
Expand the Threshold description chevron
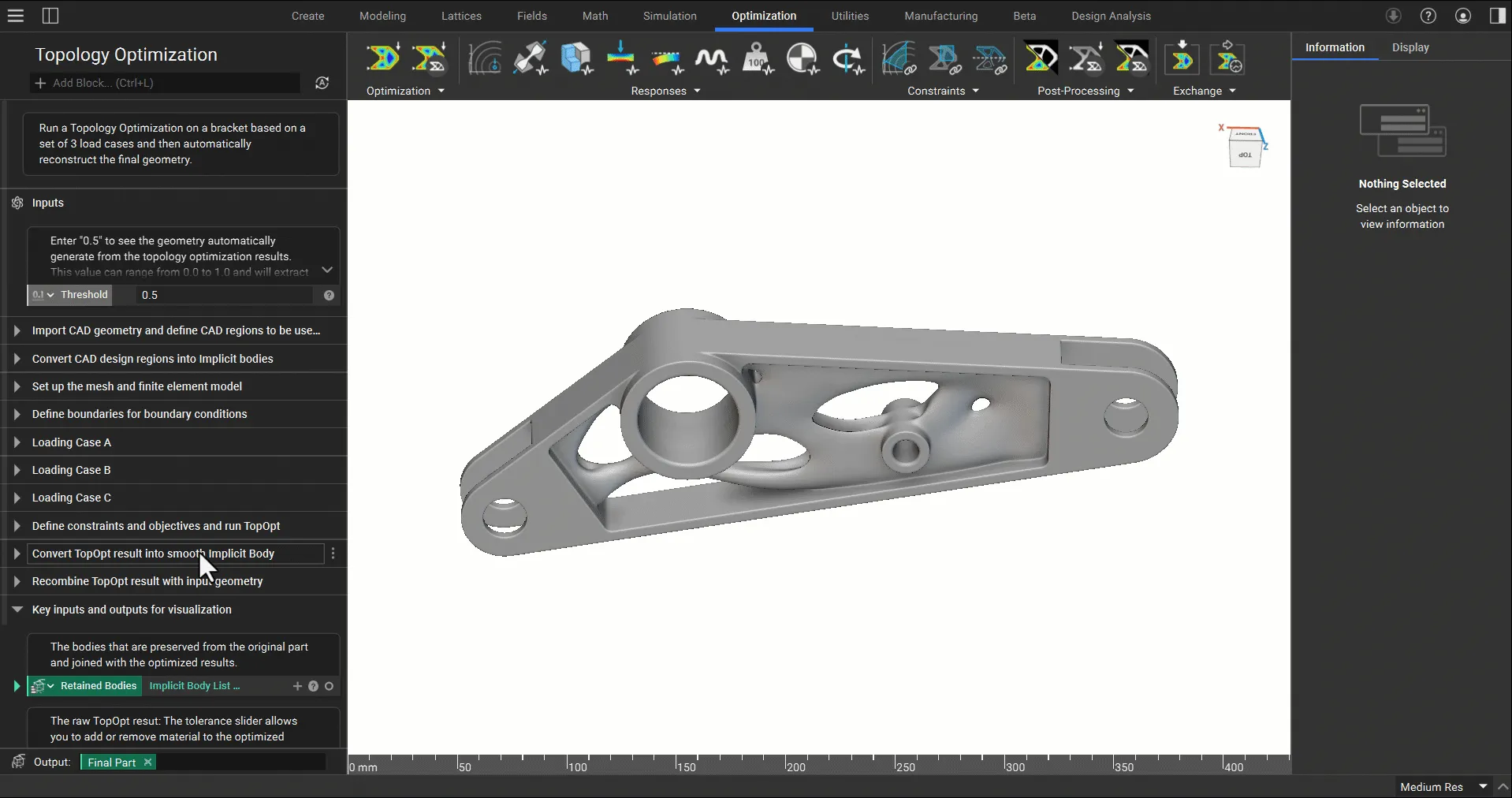327,270
